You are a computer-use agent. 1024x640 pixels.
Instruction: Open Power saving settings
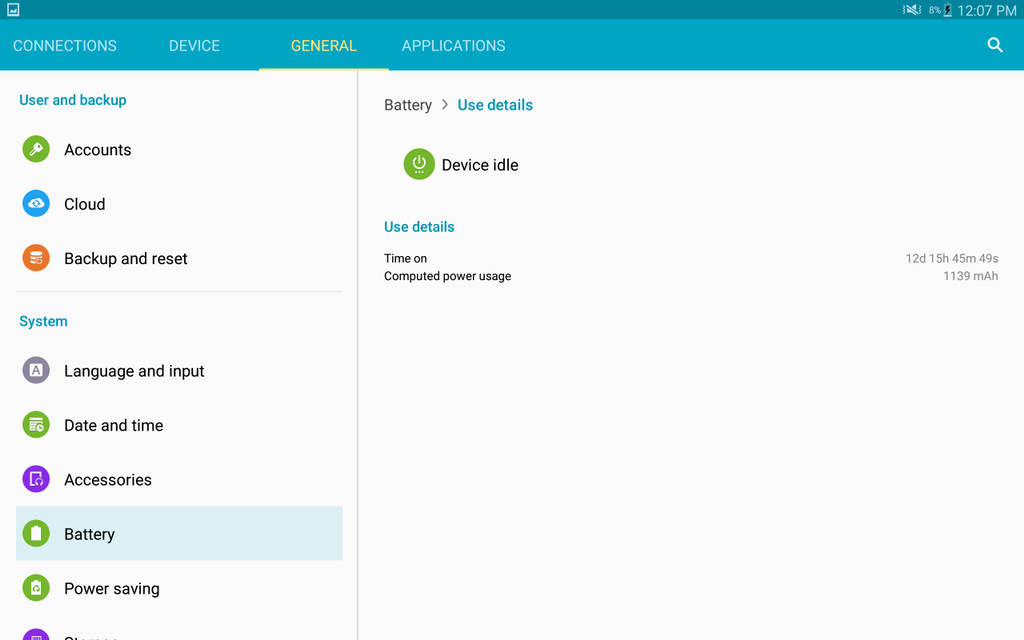pyautogui.click(x=179, y=588)
